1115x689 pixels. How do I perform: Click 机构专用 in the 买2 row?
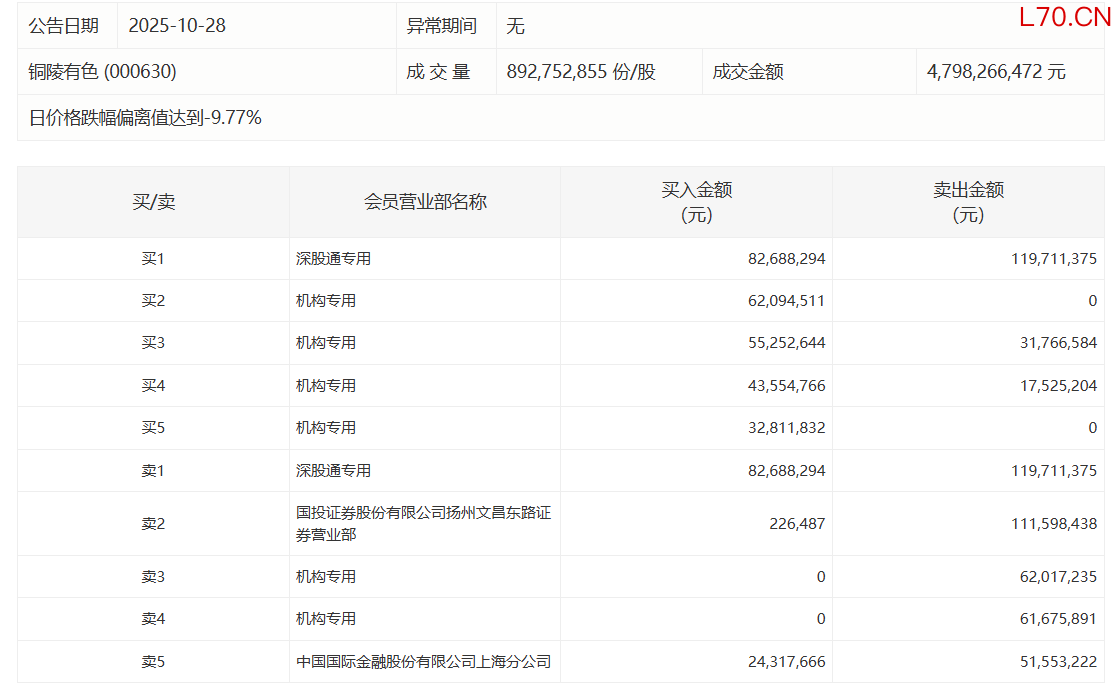tap(326, 301)
